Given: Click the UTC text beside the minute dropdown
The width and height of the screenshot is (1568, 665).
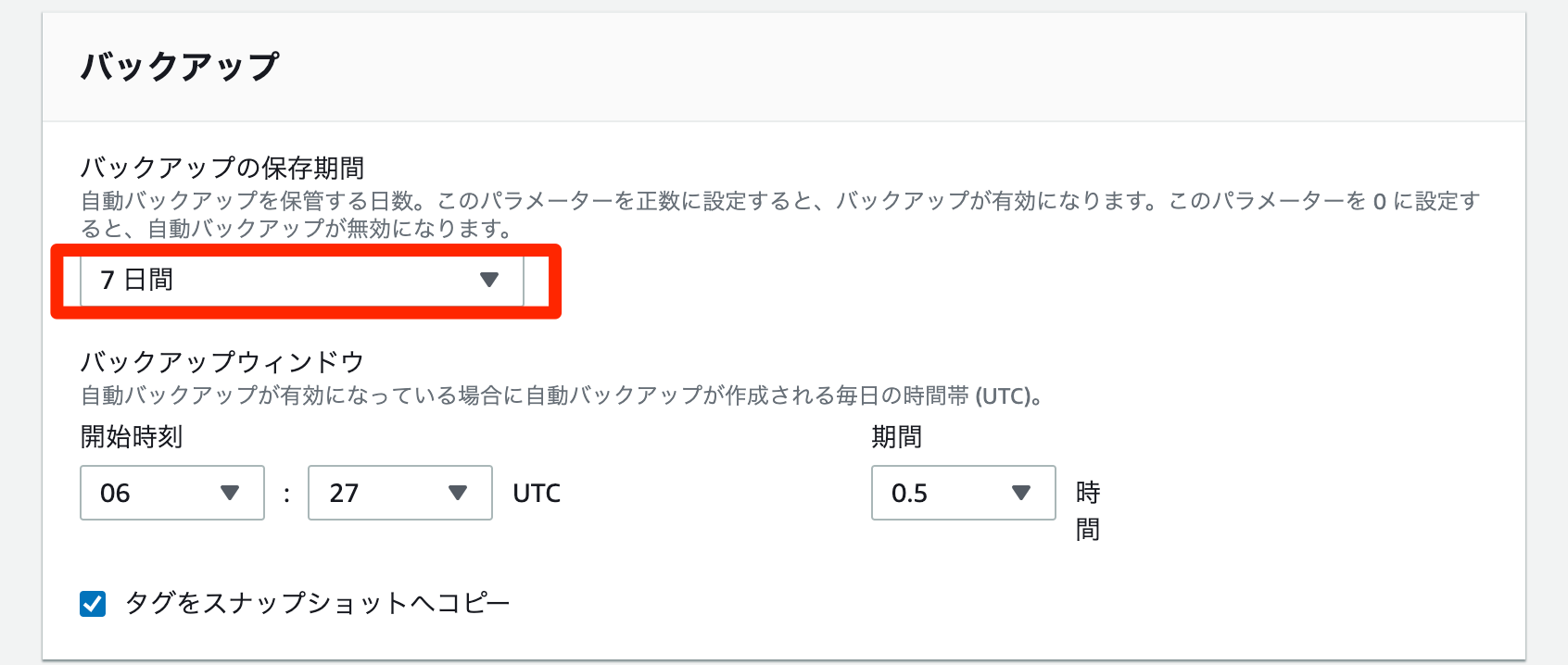Looking at the screenshot, I should [537, 493].
